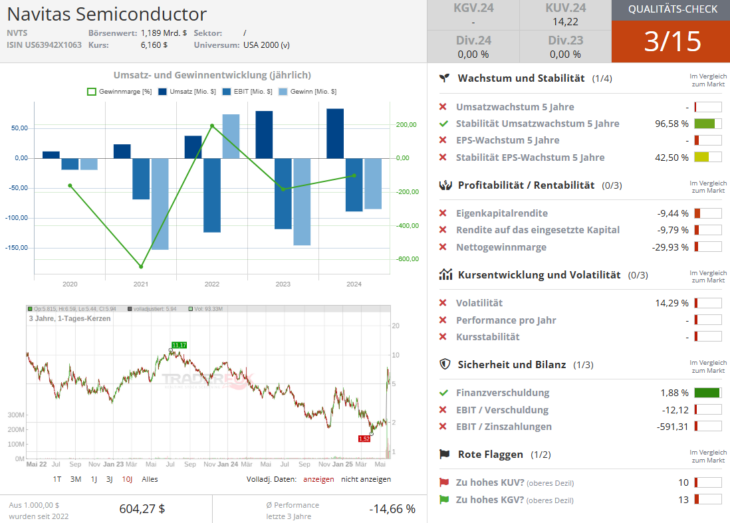
Task: Open the Div.23 0,00 % tile
Action: (x=566, y=47)
